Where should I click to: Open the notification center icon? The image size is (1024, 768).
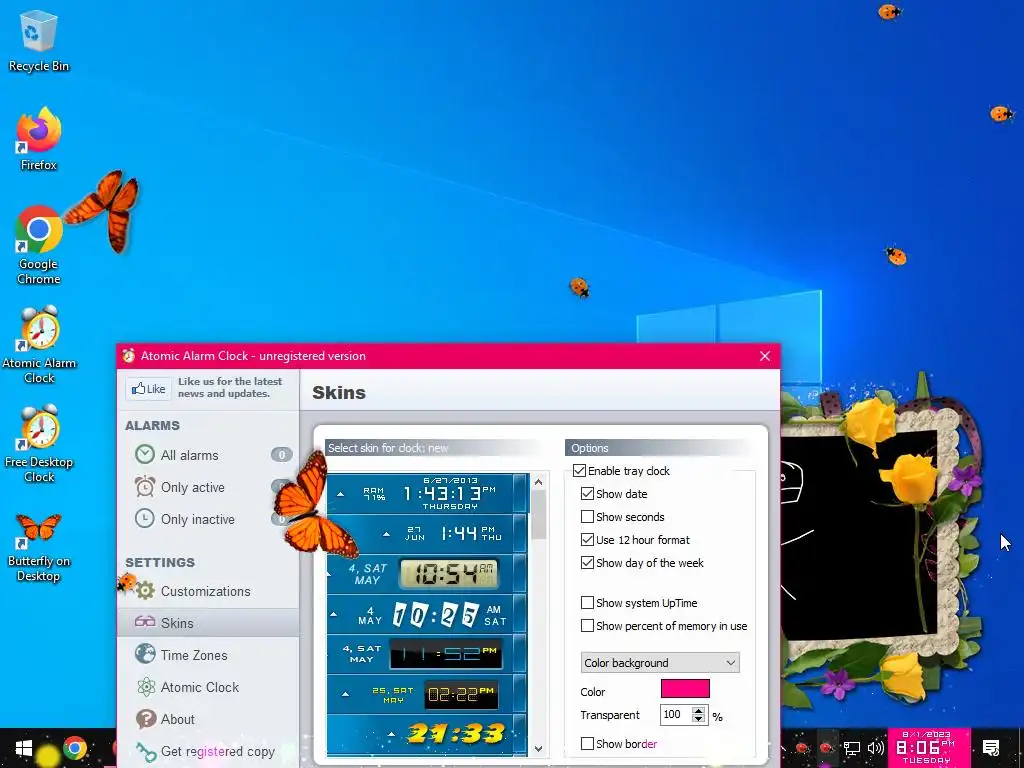pyautogui.click(x=991, y=748)
